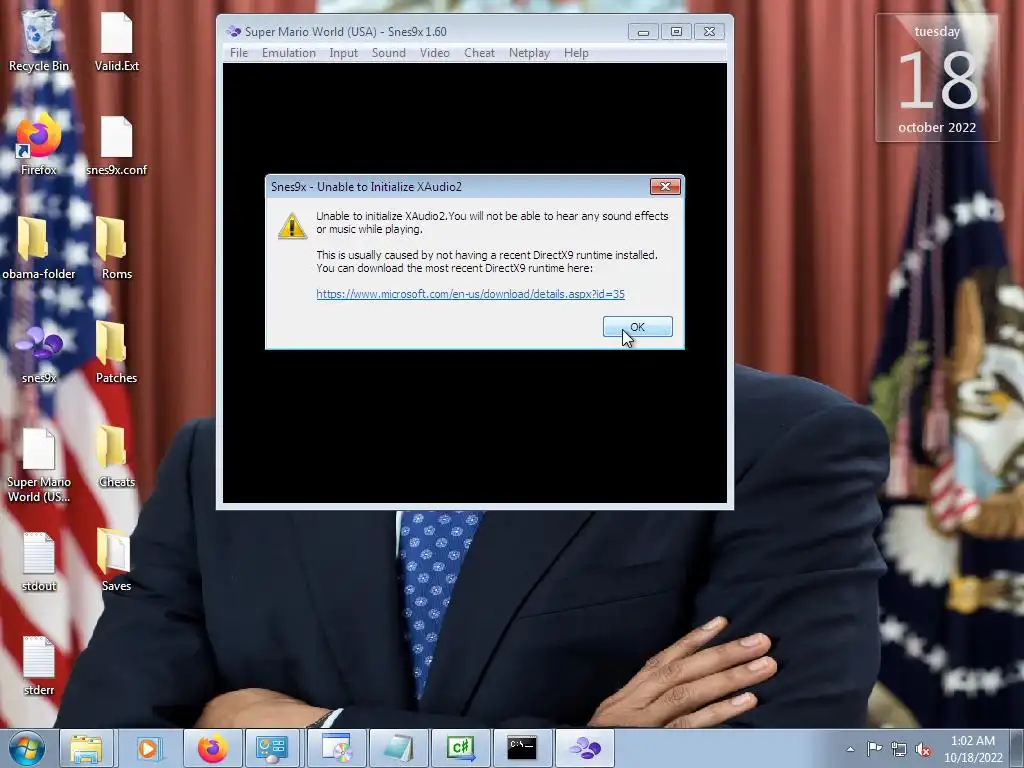
Task: Click the network tray icon
Action: (899, 750)
